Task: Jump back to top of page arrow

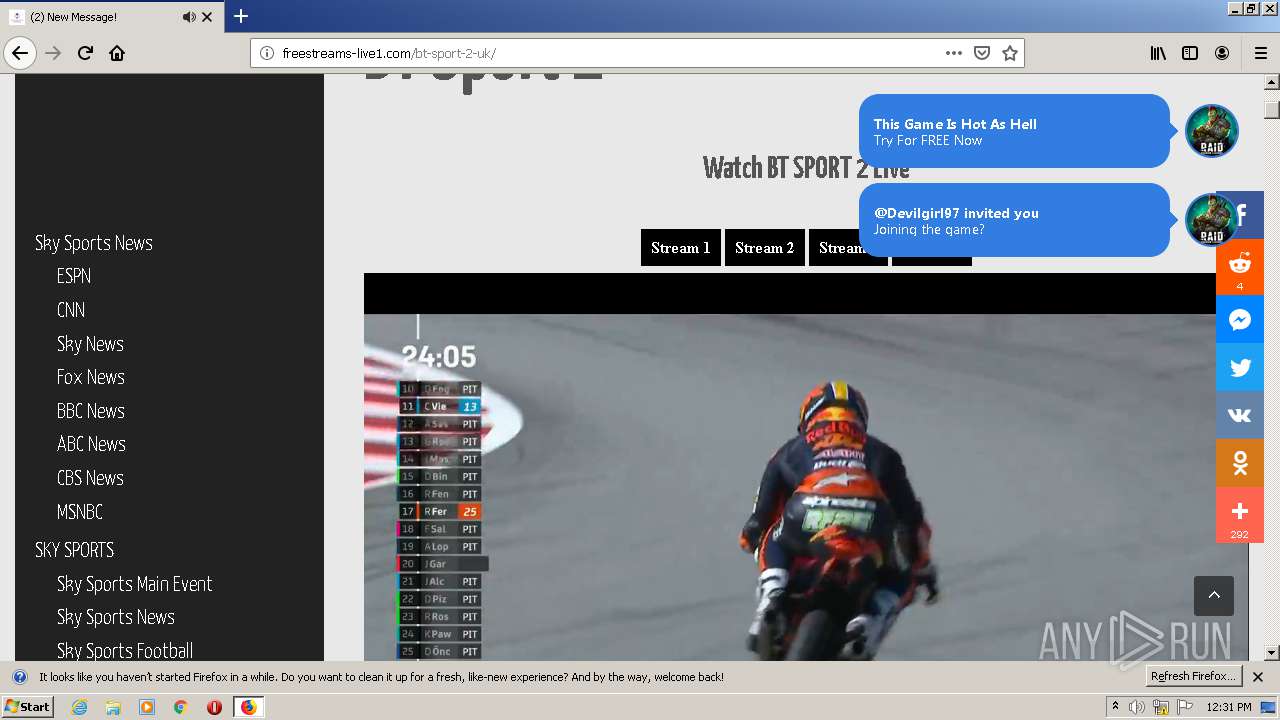Action: click(1214, 595)
